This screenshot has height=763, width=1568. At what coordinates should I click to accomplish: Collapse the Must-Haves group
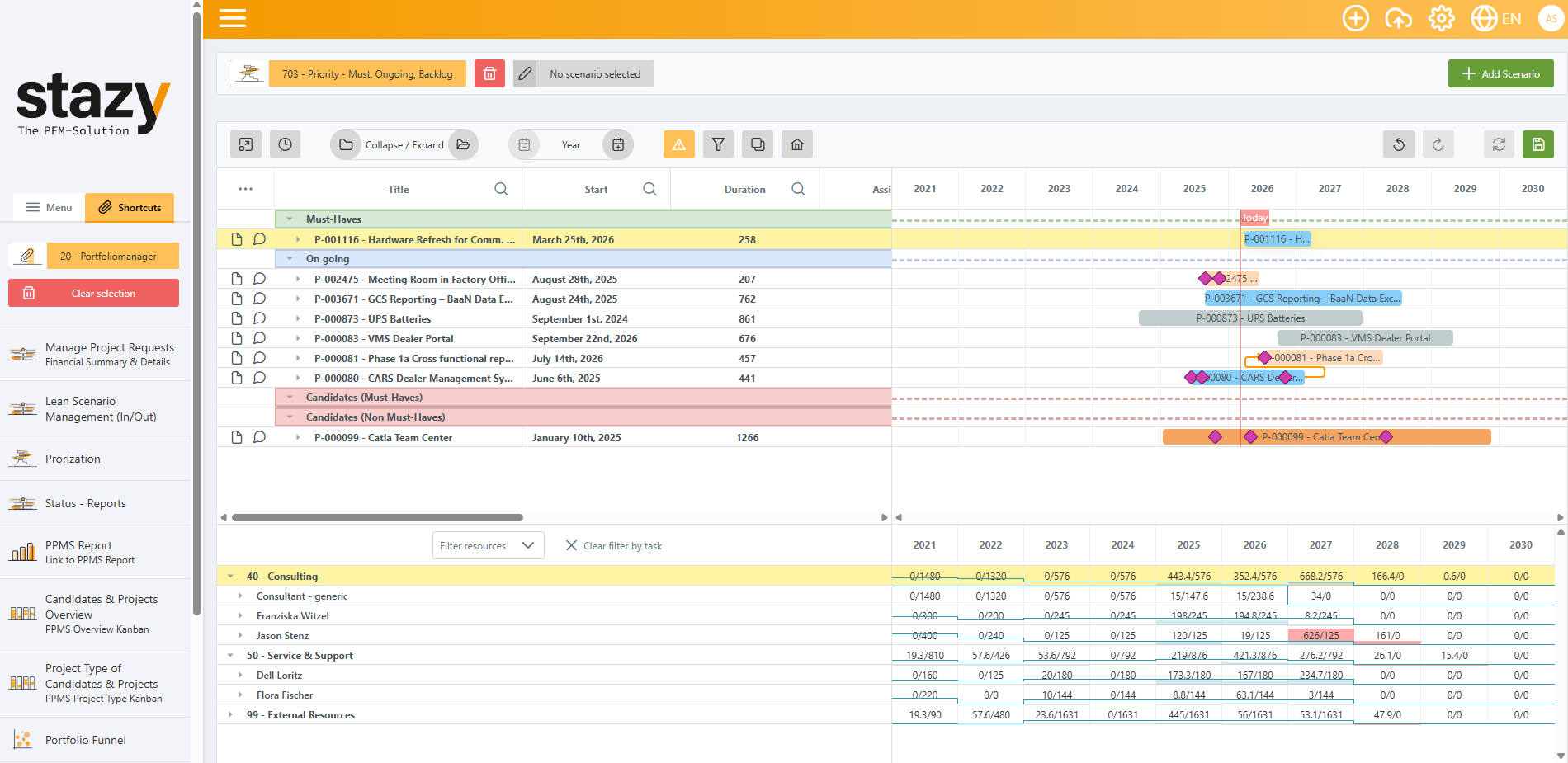(x=290, y=219)
